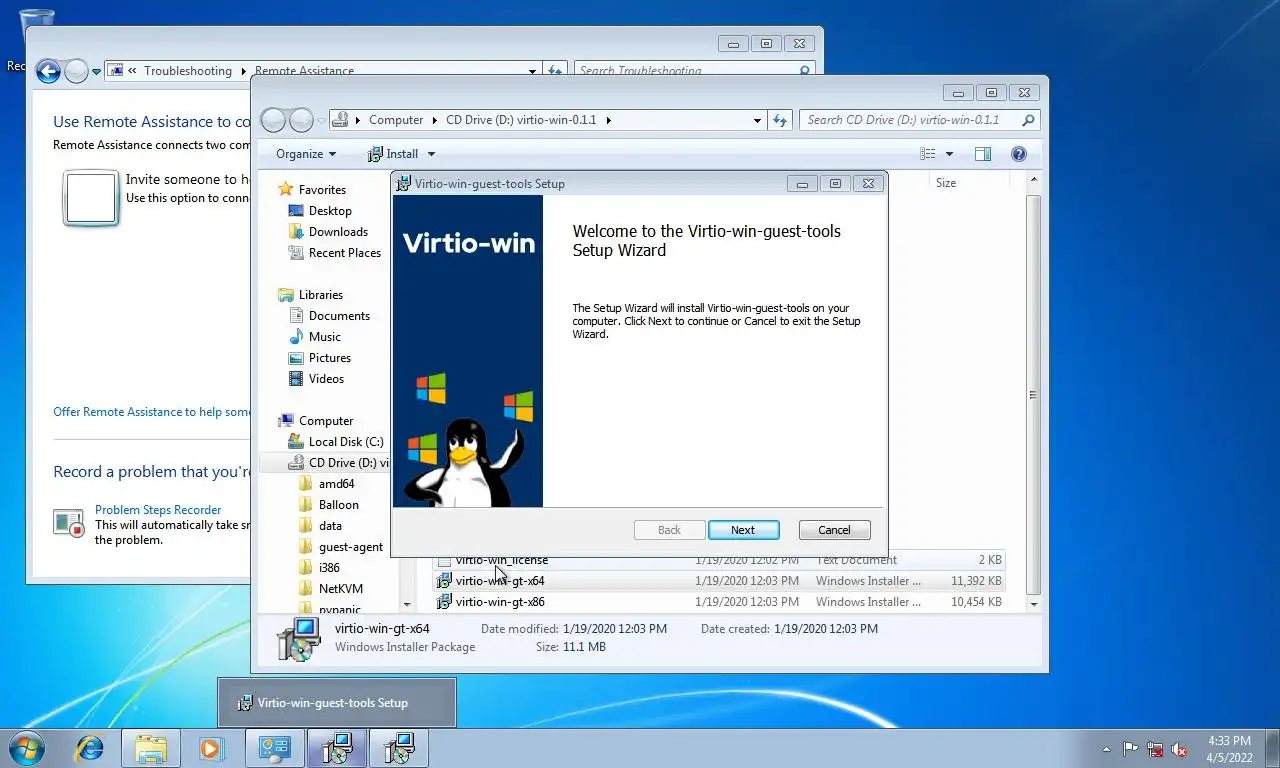Expand the view options dropdown arrow
Screen dimensions: 1280x768
[949, 154]
